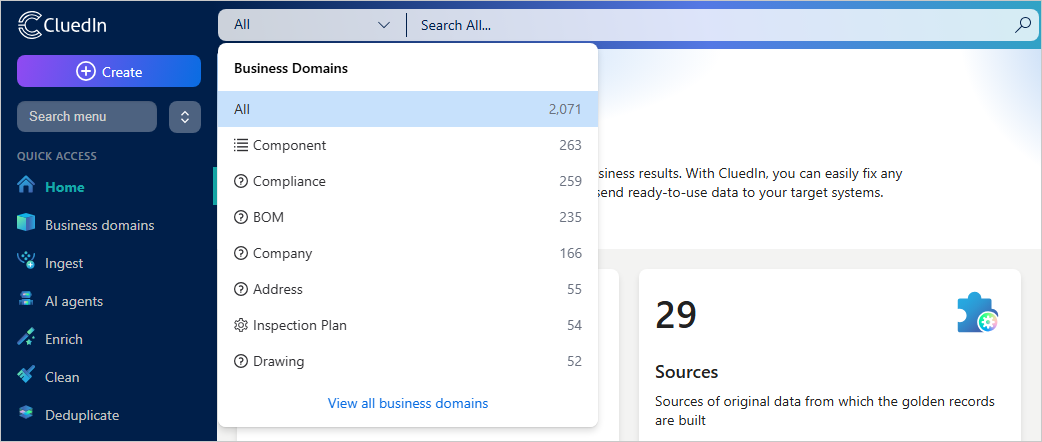Click the 166 count beside Company

[x=570, y=253]
